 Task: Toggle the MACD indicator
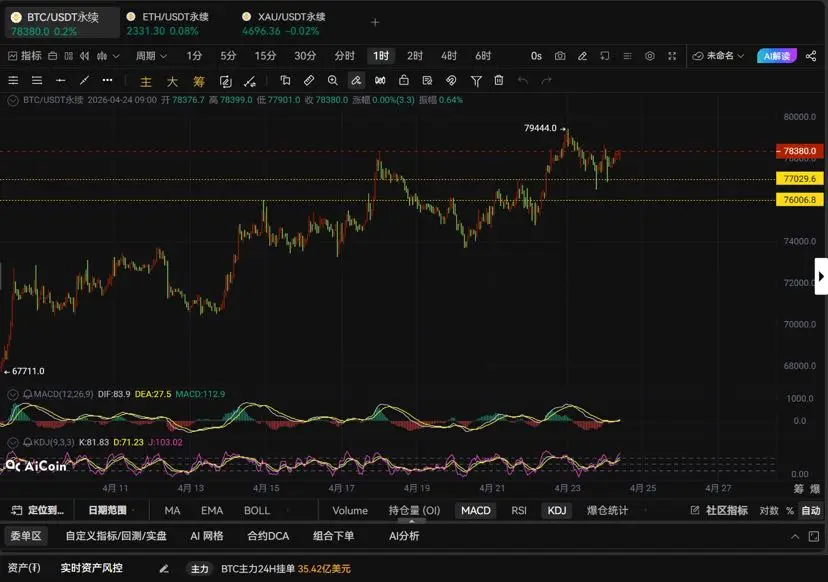tap(476, 511)
